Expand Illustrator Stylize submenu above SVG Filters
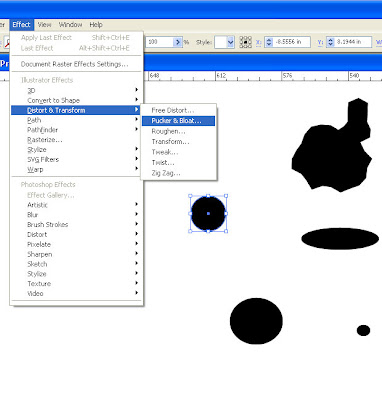 (x=76, y=149)
